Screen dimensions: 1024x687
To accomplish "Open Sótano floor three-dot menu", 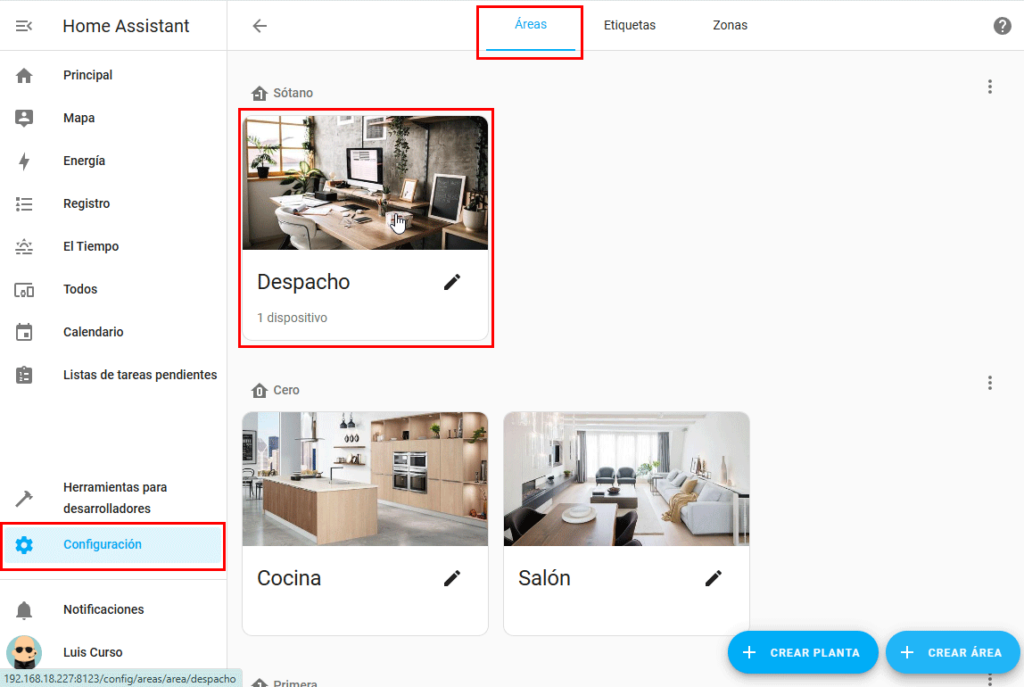I will pyautogui.click(x=990, y=87).
